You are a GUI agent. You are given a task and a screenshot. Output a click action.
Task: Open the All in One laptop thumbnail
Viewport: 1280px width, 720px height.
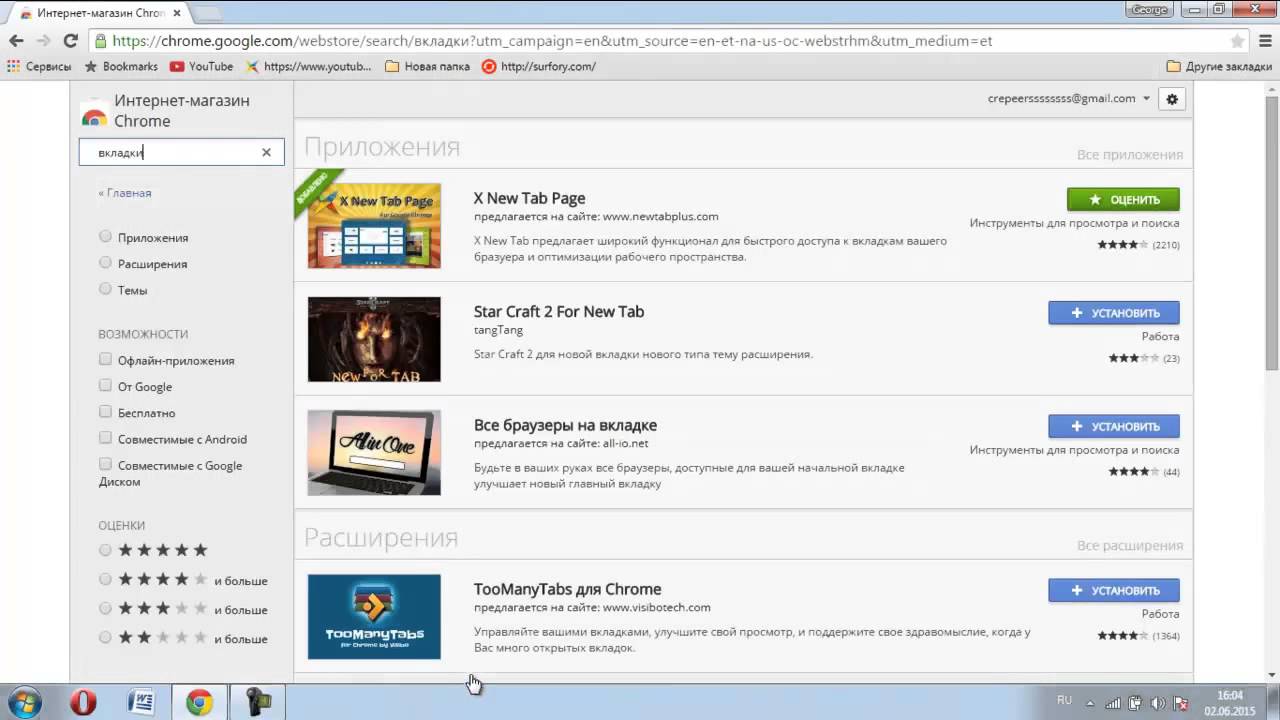pos(374,452)
